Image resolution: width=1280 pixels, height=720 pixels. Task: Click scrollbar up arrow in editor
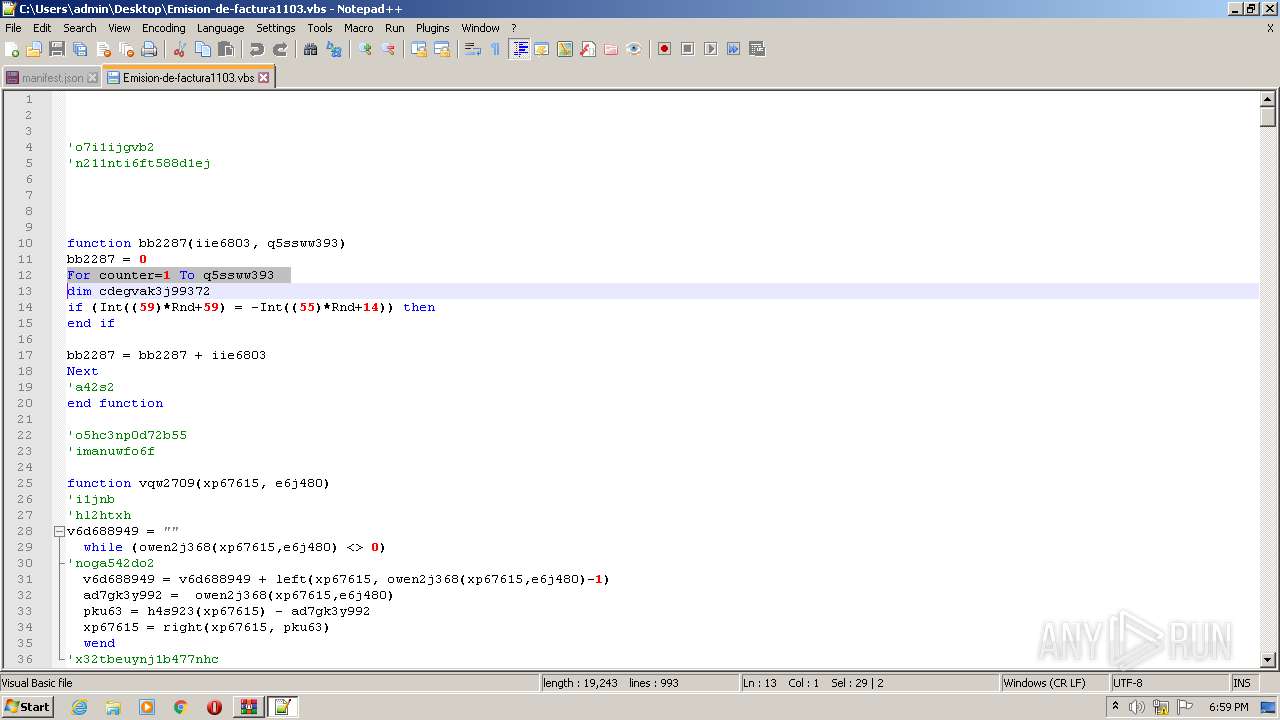click(x=1268, y=99)
